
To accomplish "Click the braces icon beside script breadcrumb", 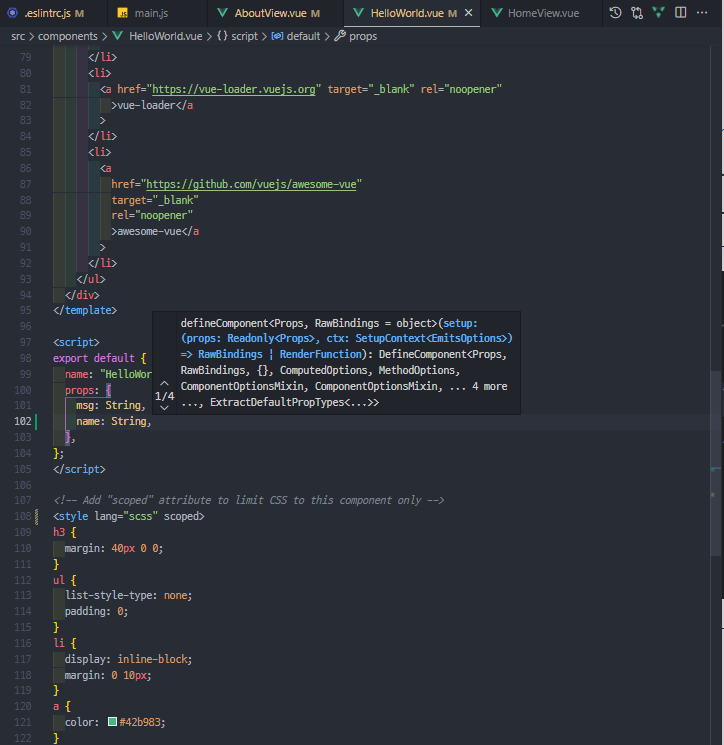I will pyautogui.click(x=222, y=36).
